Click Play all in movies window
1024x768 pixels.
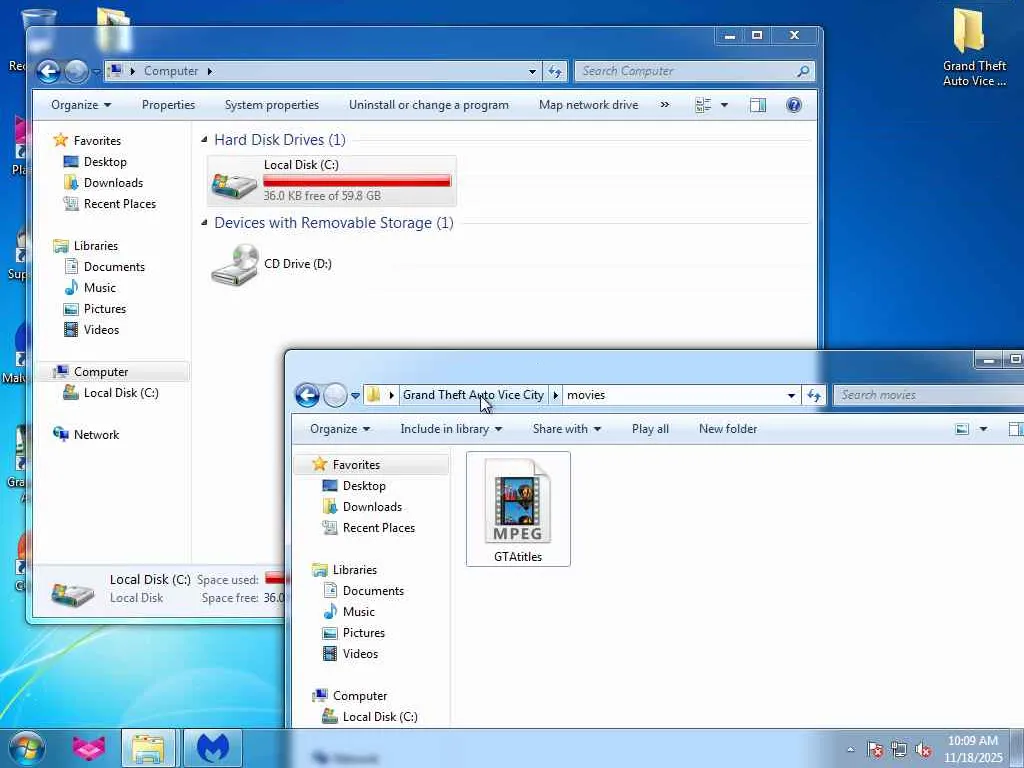coord(650,429)
